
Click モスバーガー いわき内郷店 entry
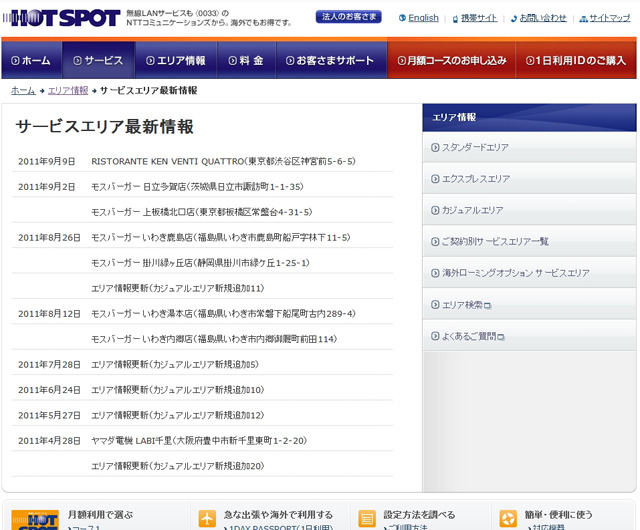coord(214,339)
